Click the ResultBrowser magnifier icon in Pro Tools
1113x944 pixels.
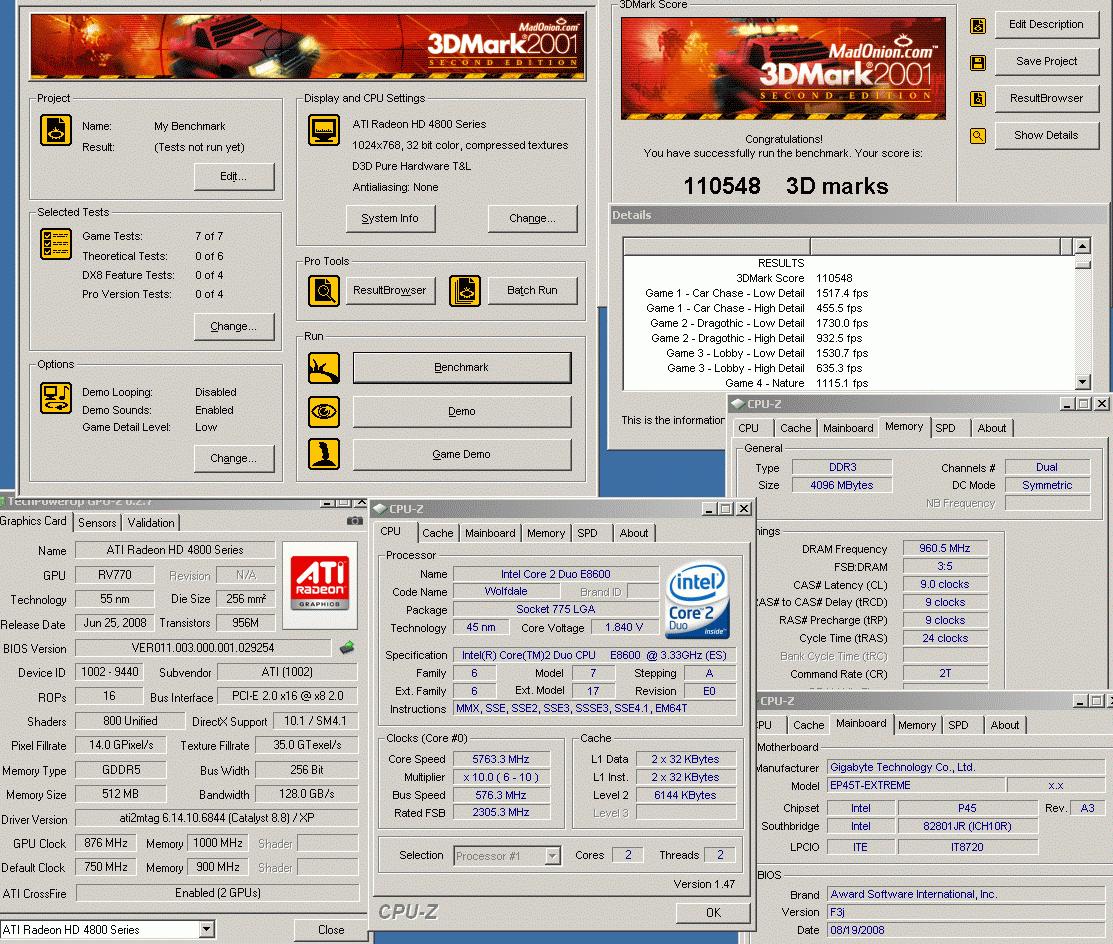point(324,291)
